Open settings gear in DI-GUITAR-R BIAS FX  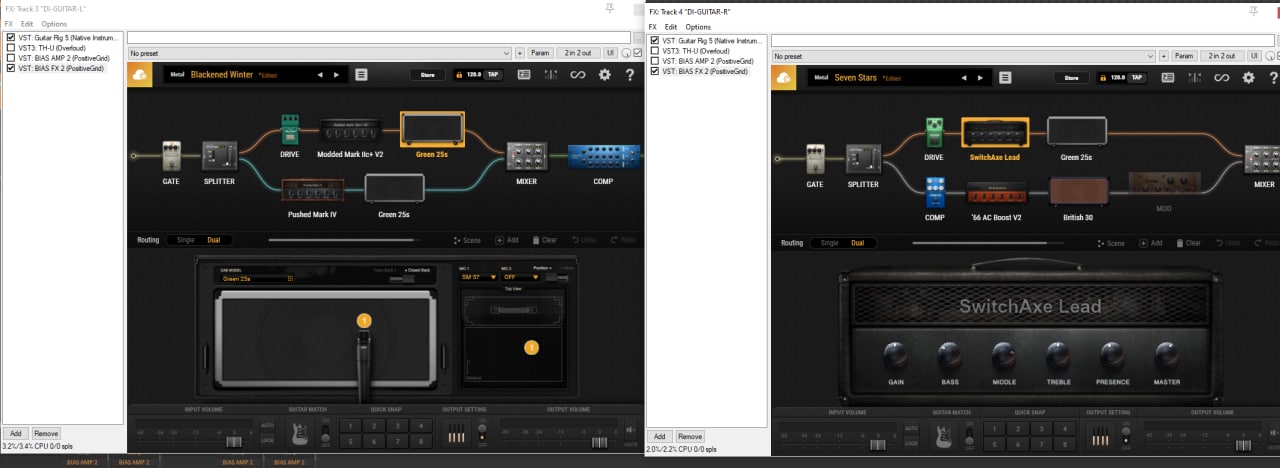[1249, 77]
